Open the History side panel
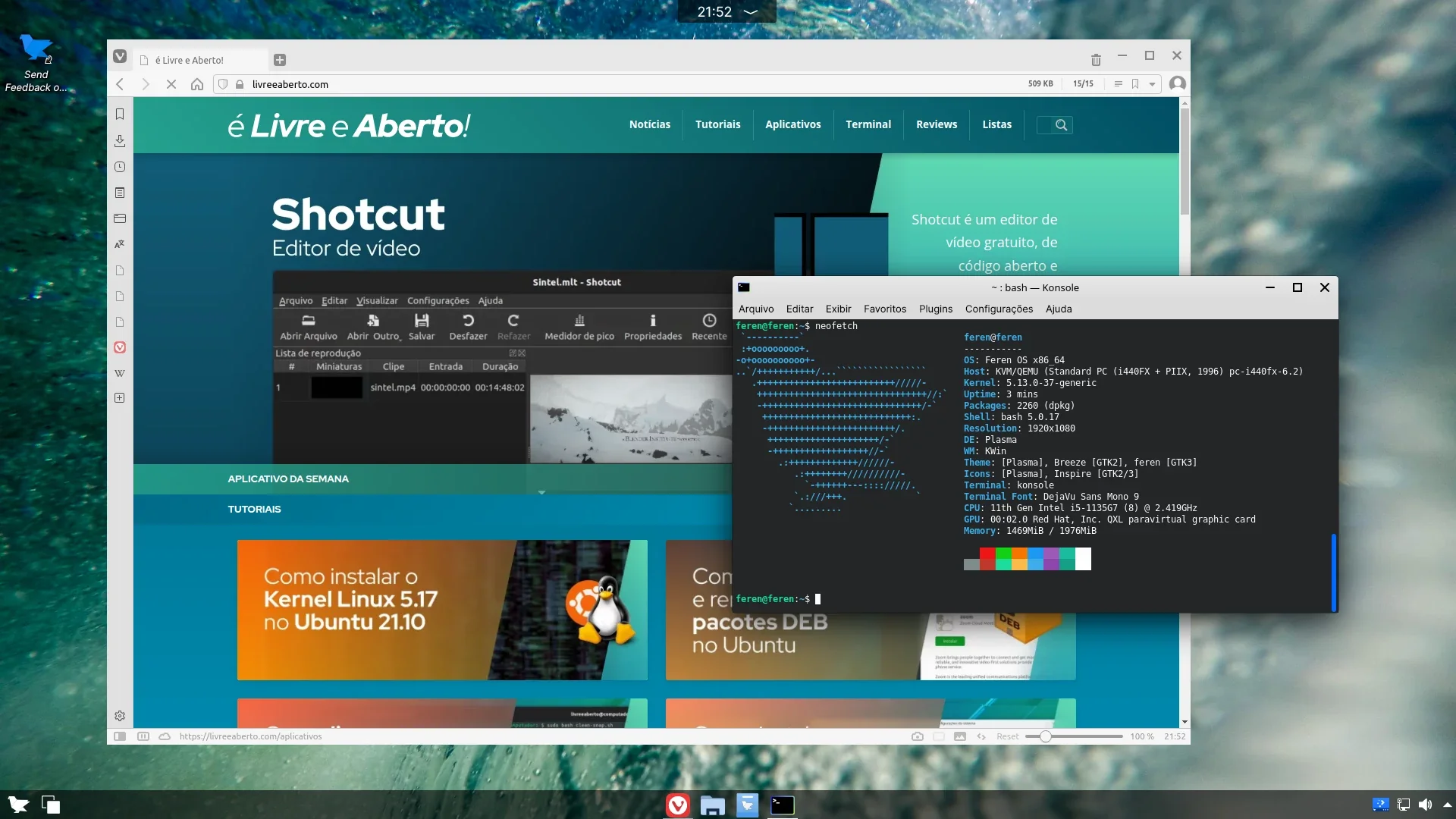 (x=120, y=167)
